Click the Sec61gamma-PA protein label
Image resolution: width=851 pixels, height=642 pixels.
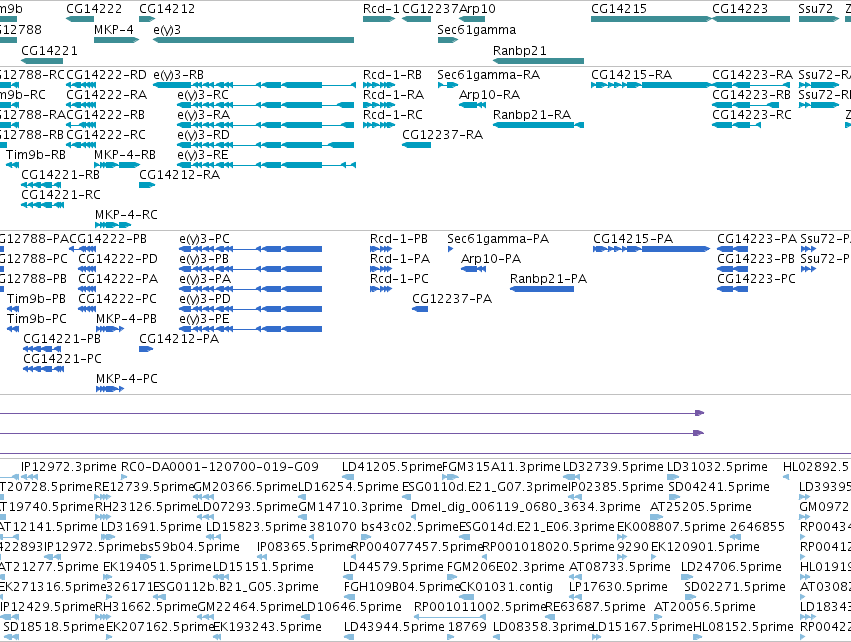coord(498,239)
